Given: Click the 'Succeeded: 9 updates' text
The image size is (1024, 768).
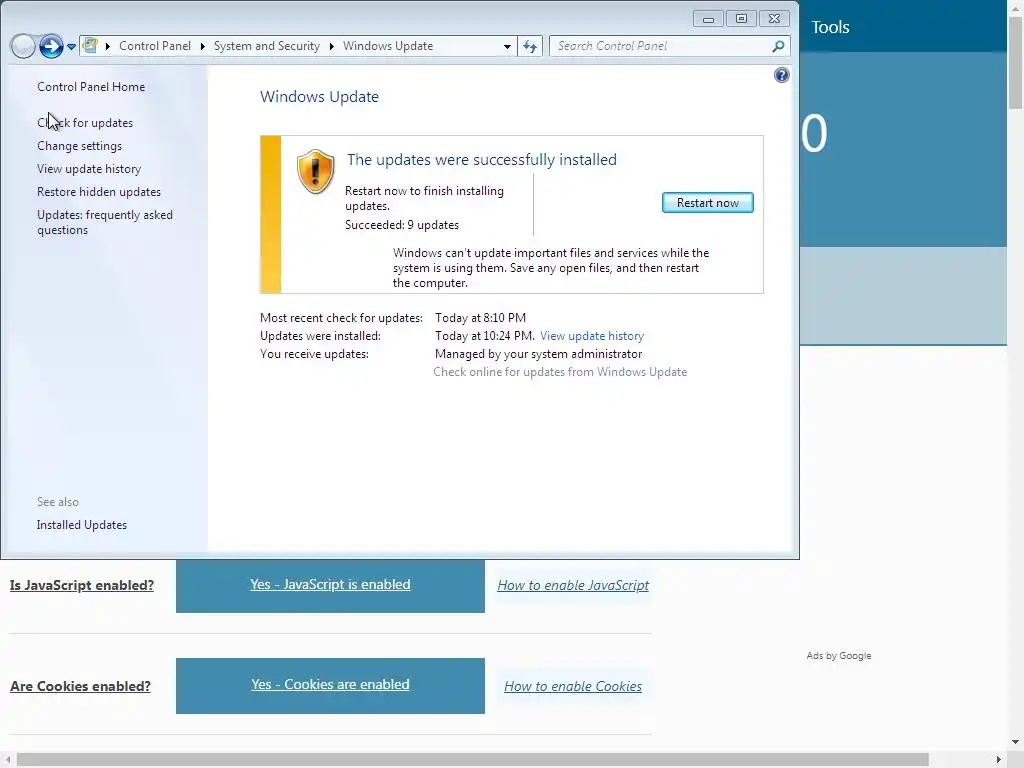Looking at the screenshot, I should [402, 225].
